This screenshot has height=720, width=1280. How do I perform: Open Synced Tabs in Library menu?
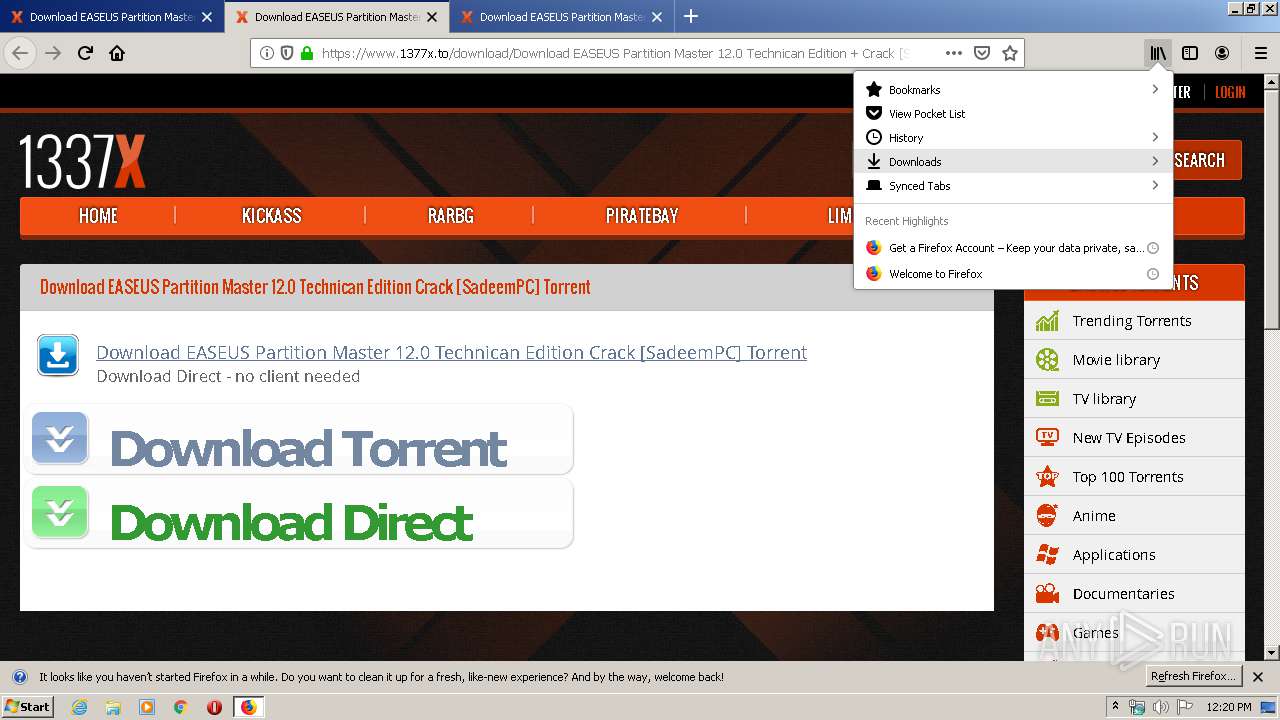tap(1013, 186)
